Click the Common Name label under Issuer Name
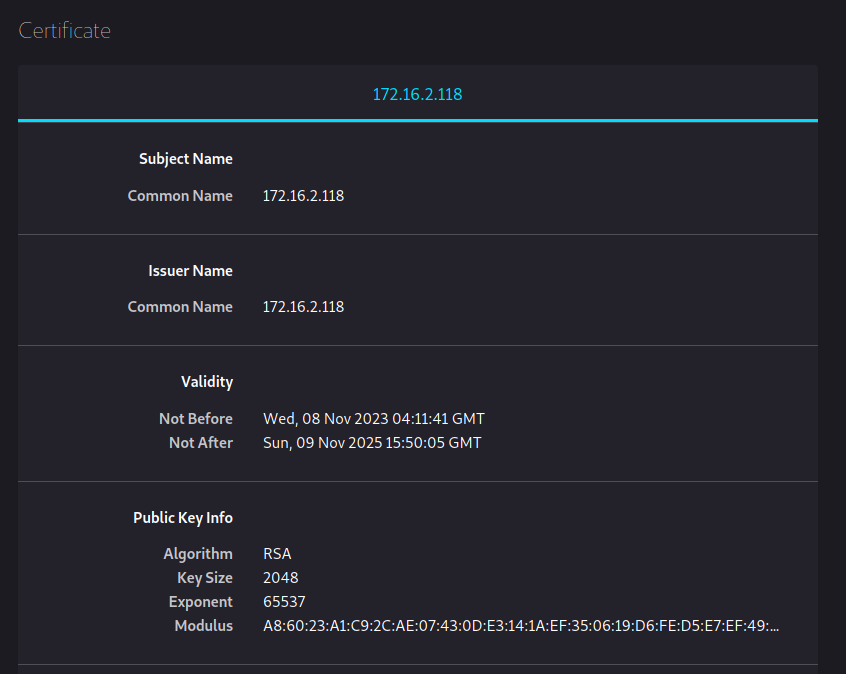The width and height of the screenshot is (846, 674). pos(180,307)
